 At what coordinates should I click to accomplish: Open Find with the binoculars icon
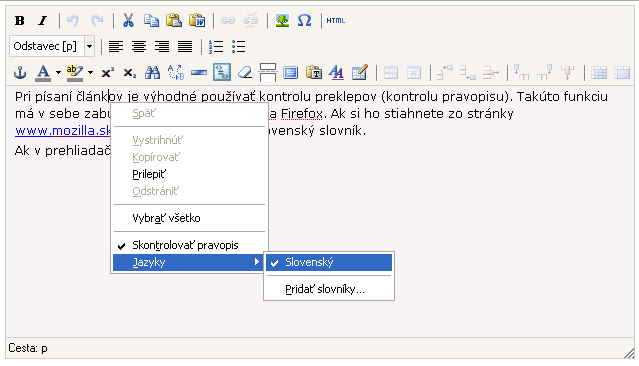153,73
